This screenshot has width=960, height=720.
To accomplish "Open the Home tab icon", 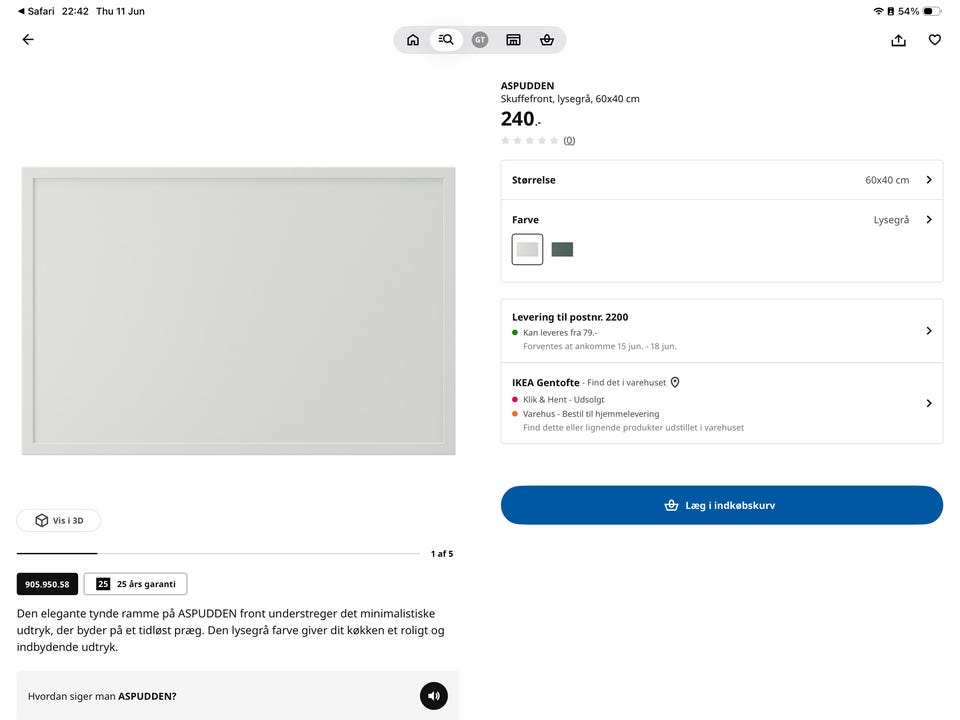I will coord(413,40).
